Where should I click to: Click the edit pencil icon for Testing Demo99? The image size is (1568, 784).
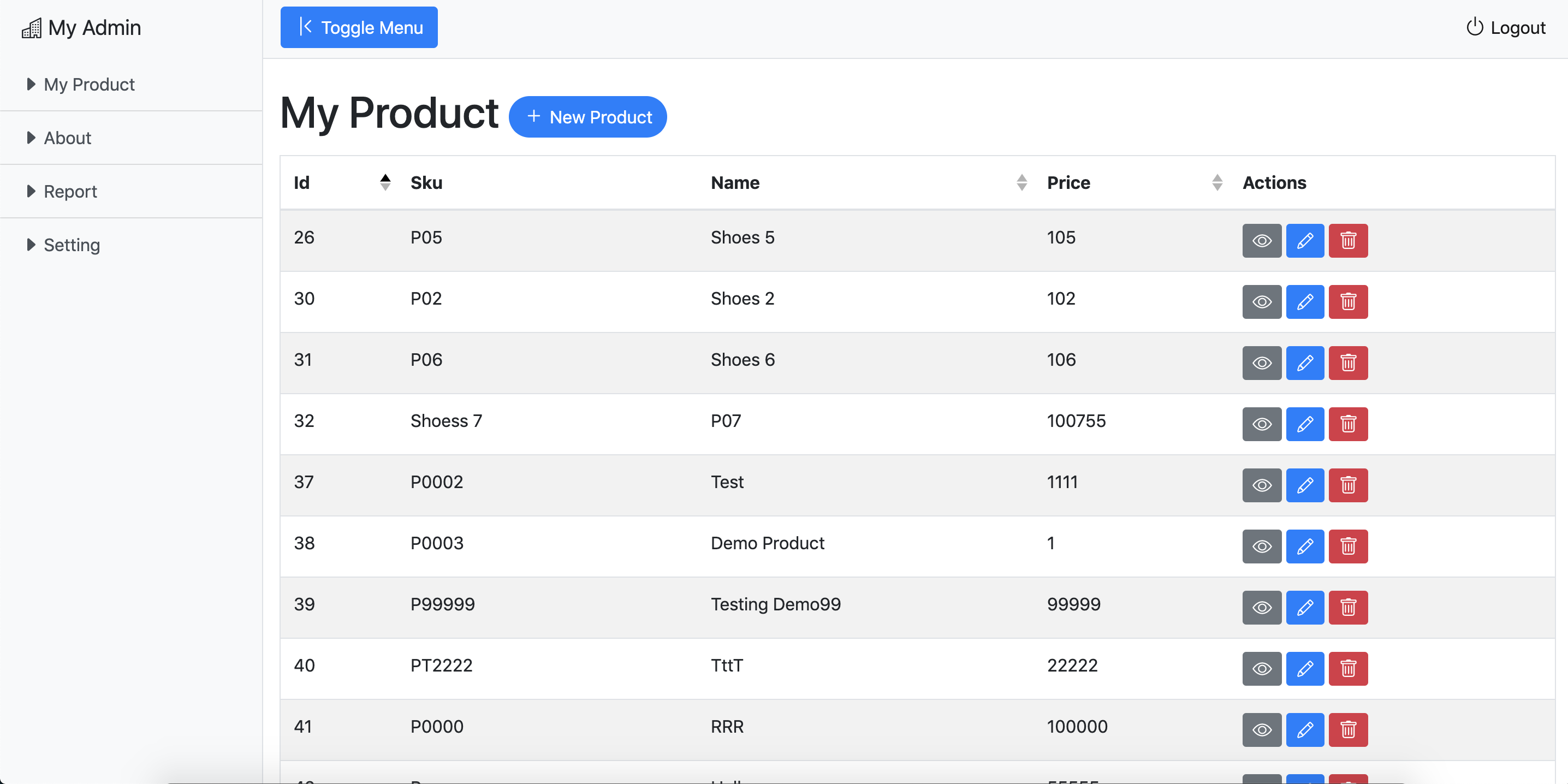1304,607
